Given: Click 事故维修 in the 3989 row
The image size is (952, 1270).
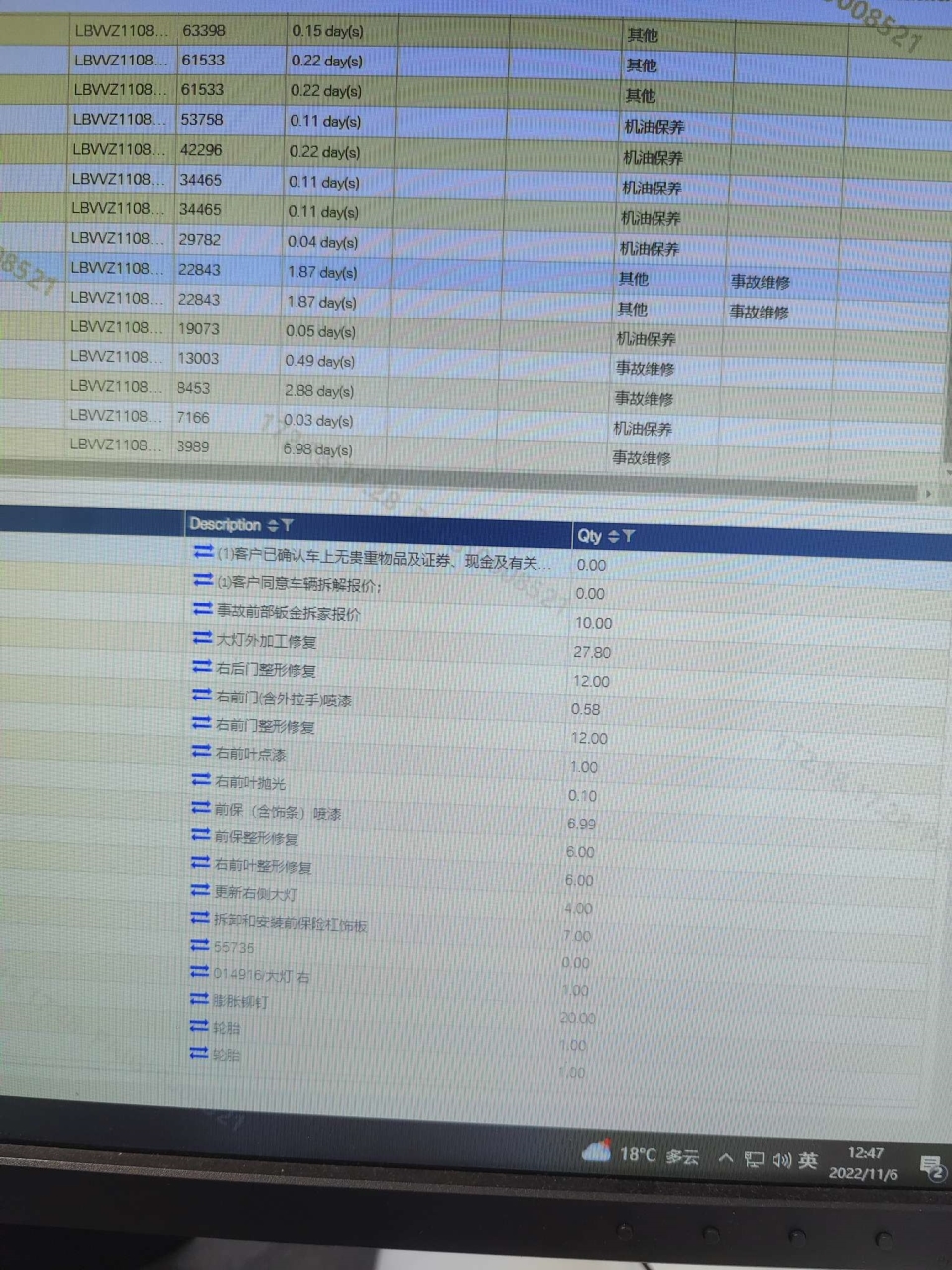Looking at the screenshot, I should click(x=642, y=458).
